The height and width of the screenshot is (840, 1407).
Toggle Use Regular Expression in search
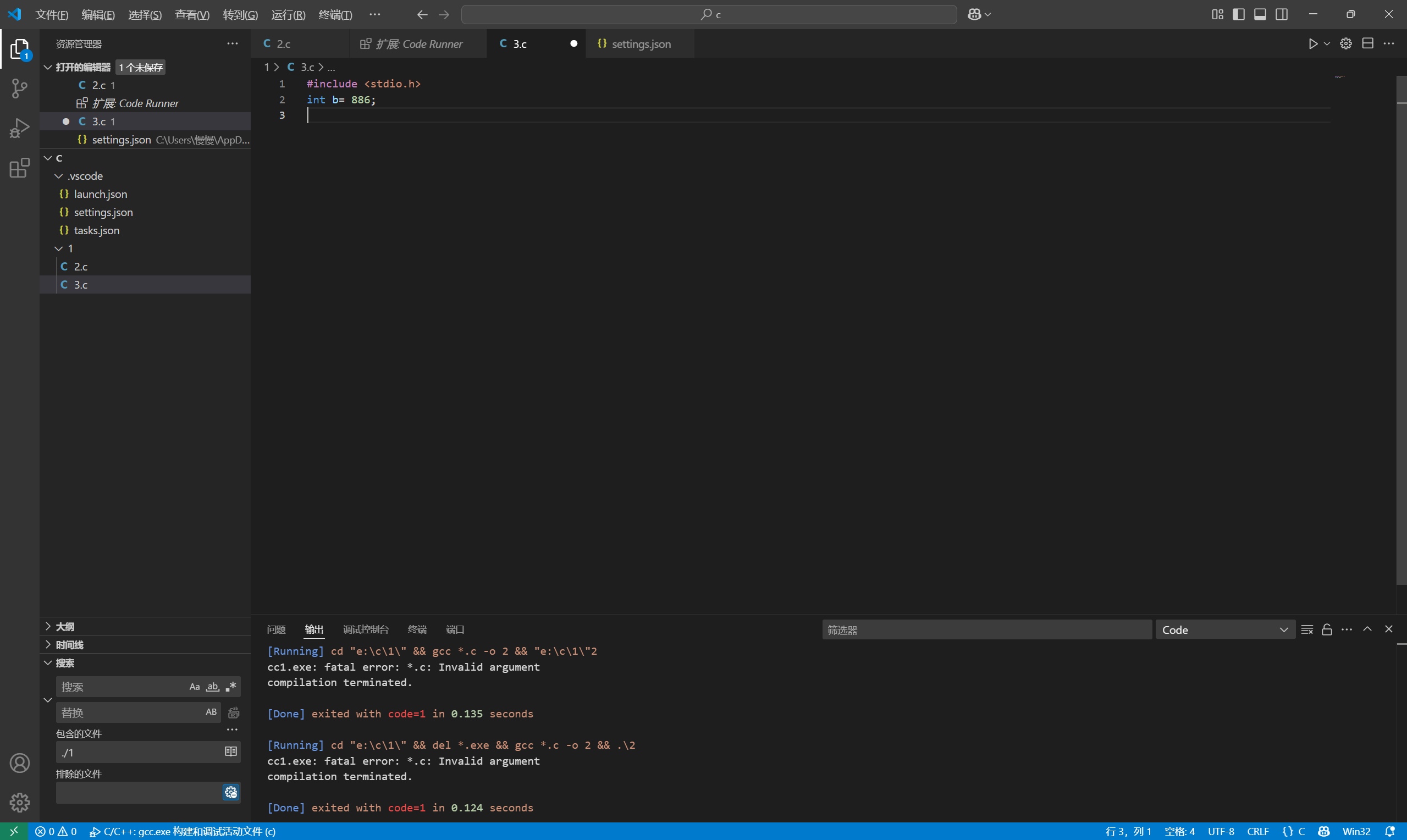click(x=231, y=687)
